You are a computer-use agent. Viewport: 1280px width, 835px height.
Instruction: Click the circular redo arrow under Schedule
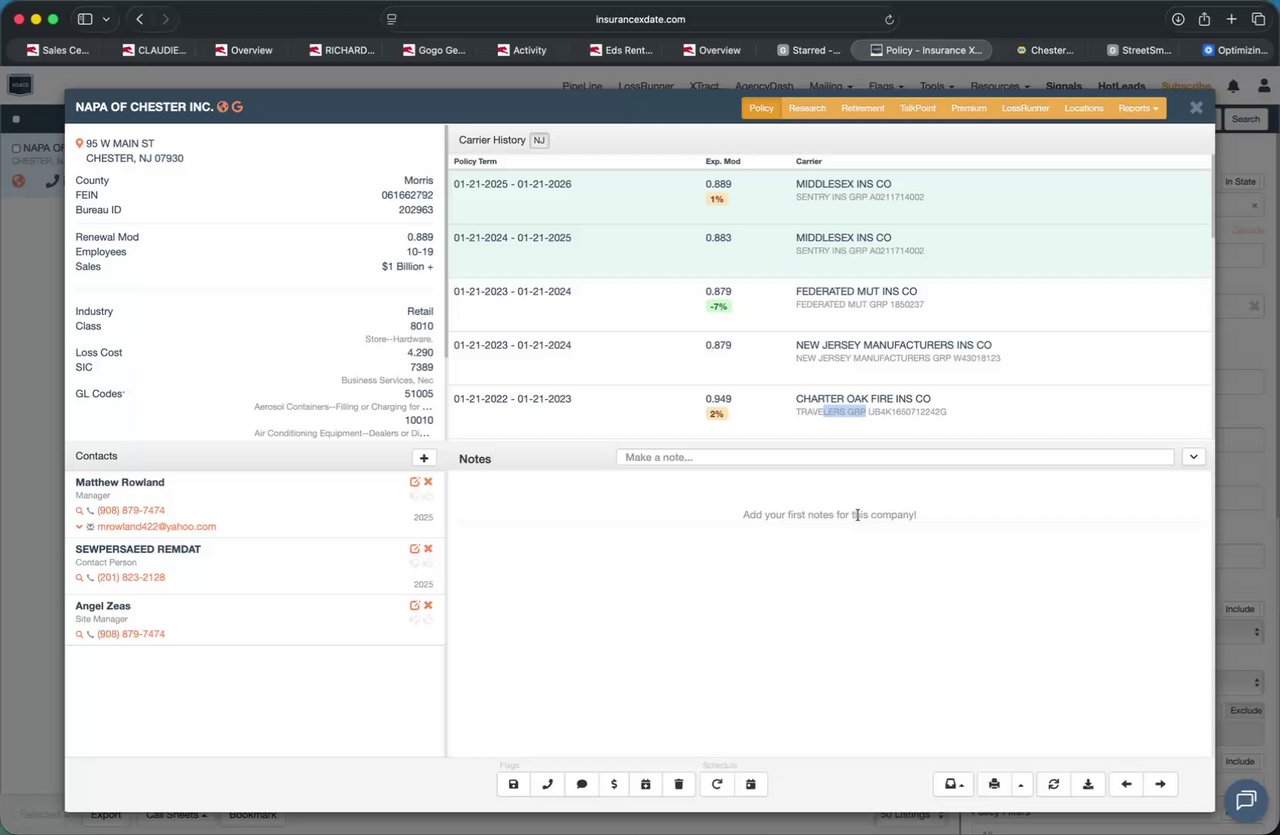(717, 784)
